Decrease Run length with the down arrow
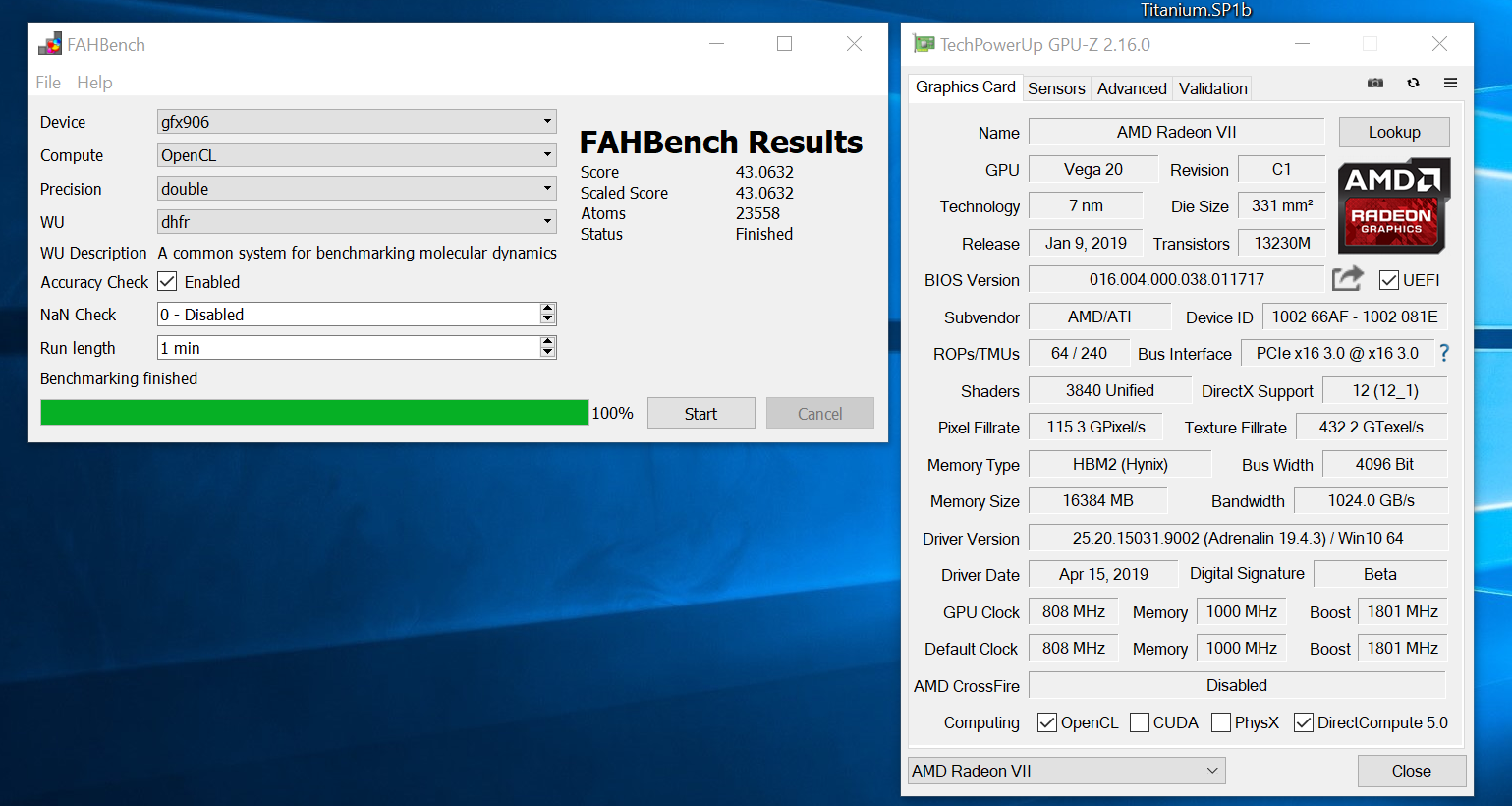 [548, 353]
